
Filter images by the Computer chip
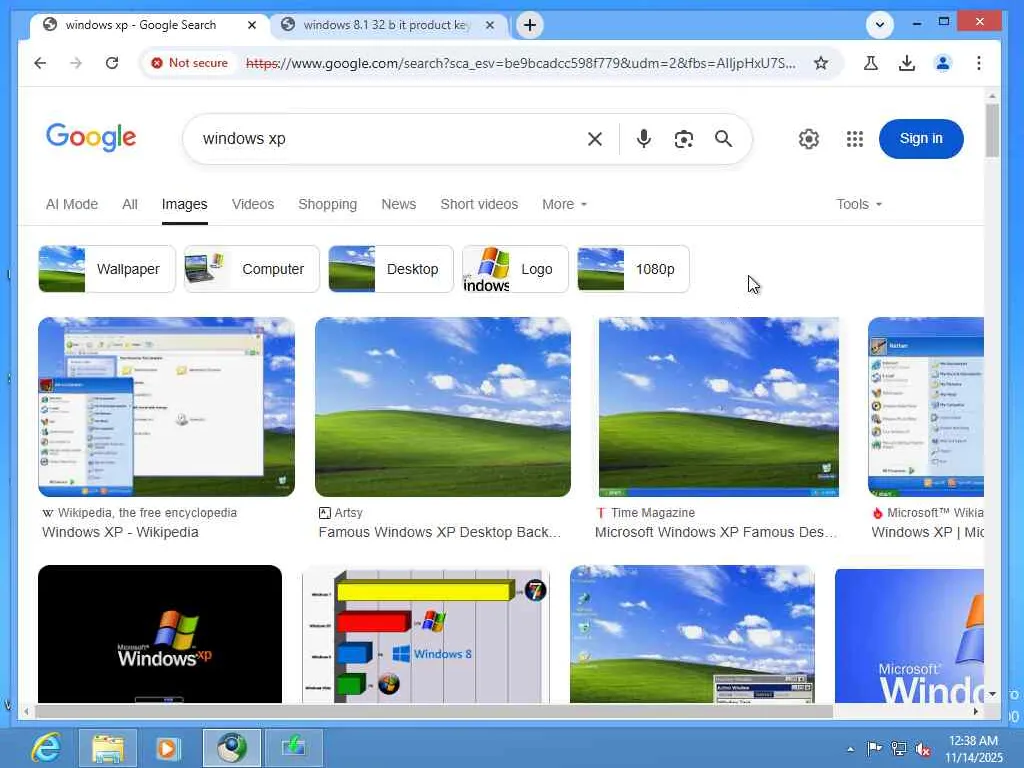click(251, 269)
